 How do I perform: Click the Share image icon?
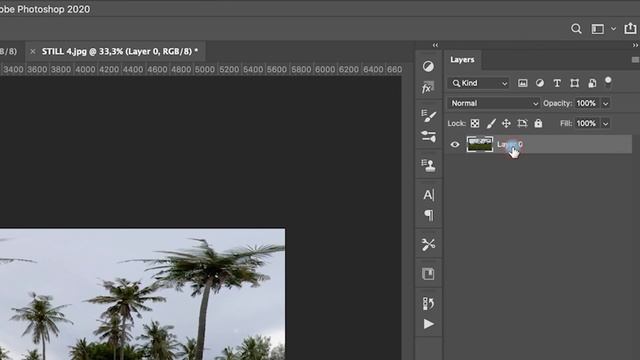tap(630, 28)
